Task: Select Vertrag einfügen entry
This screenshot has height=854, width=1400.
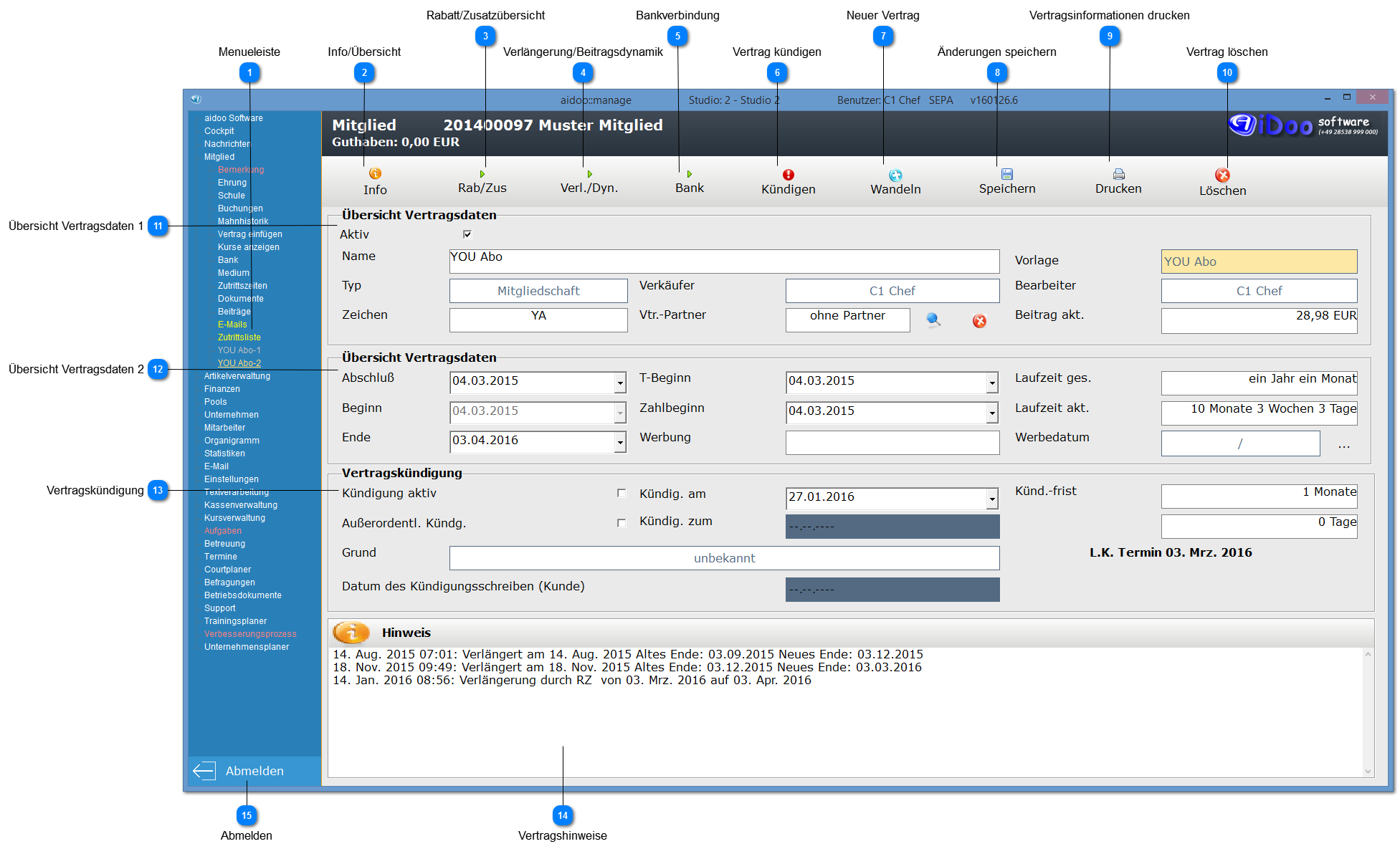Action: [250, 234]
